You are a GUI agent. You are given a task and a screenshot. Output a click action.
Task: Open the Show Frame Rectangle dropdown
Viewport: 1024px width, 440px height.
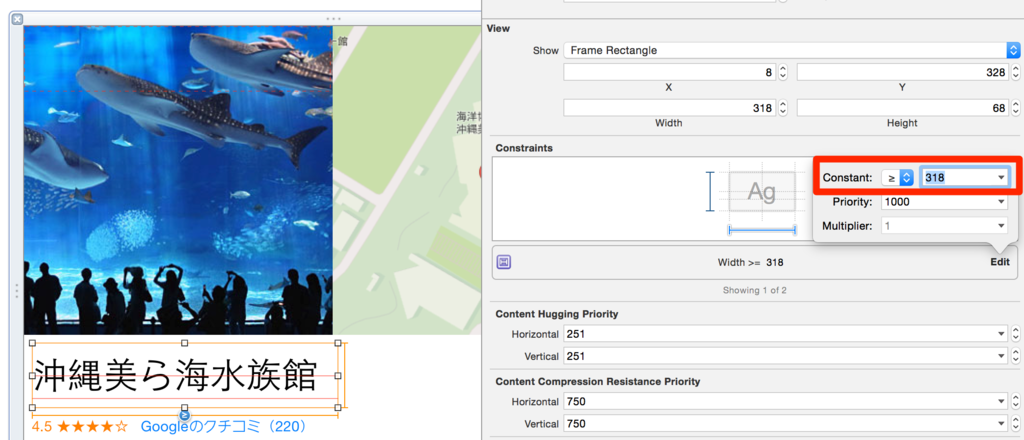pyautogui.click(x=792, y=50)
